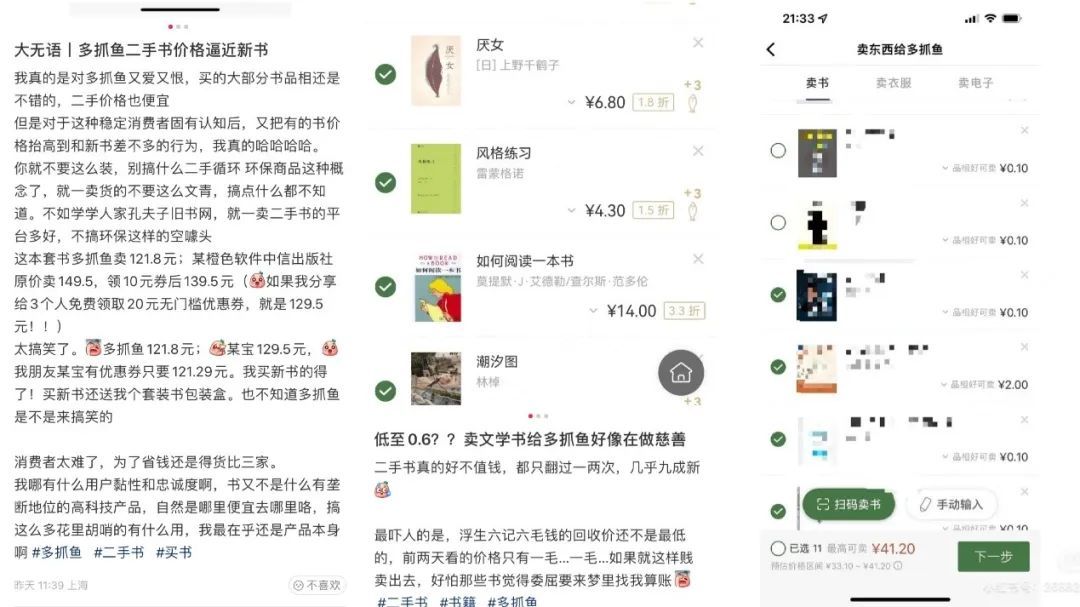Viewport: 1080px width, 607px height.
Task: Tap the info icon beside estimated price range
Action: click(x=897, y=566)
